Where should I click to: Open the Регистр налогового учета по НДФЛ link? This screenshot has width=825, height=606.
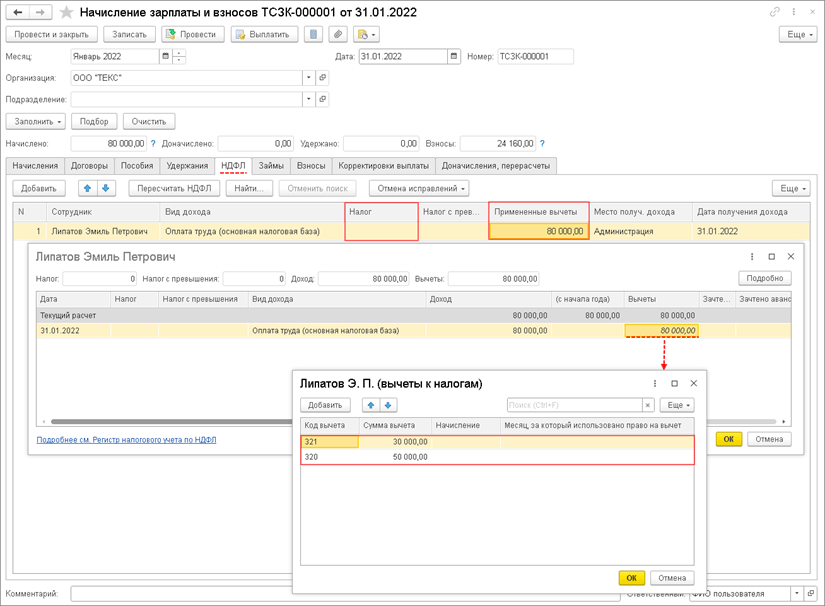(126, 439)
